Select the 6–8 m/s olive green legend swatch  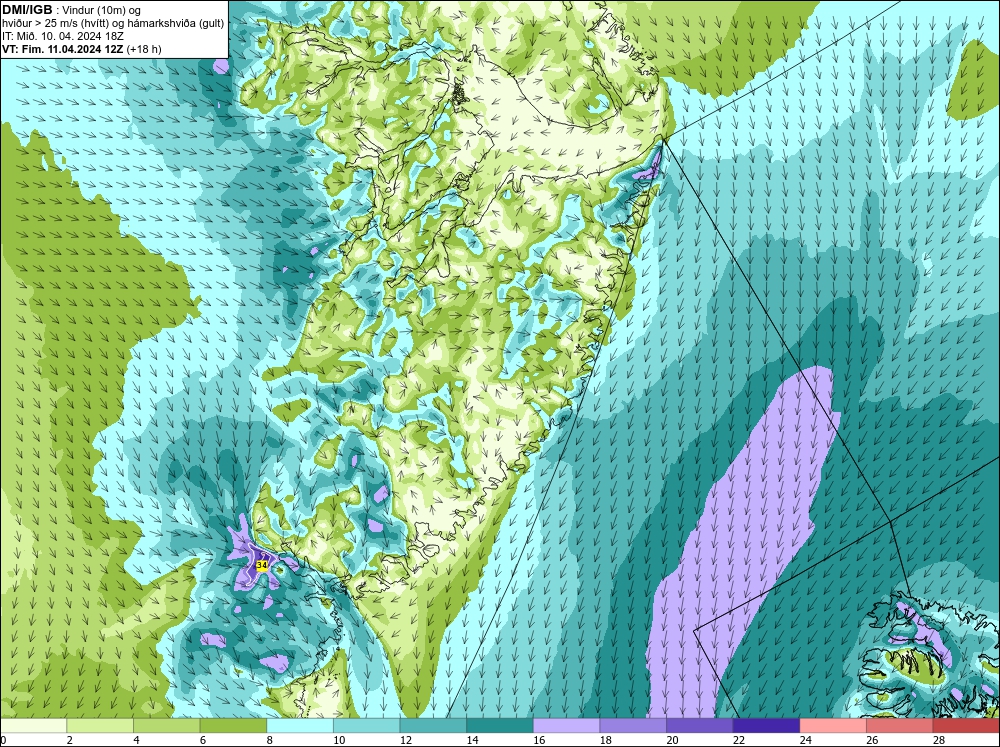point(233,726)
